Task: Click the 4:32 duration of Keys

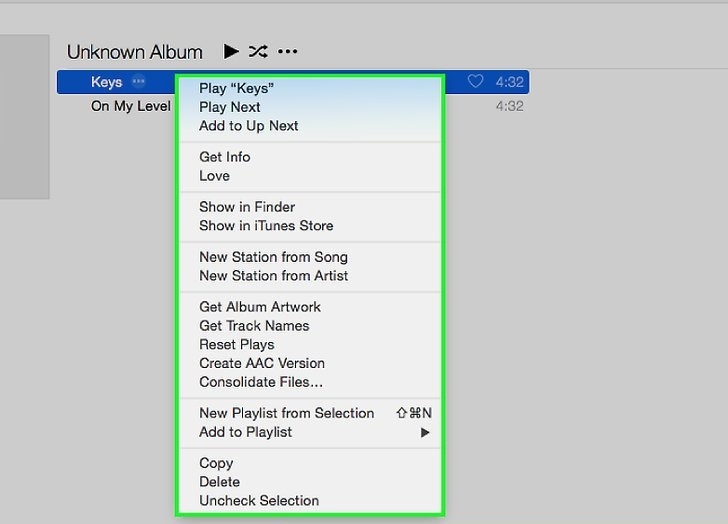Action: tap(509, 82)
